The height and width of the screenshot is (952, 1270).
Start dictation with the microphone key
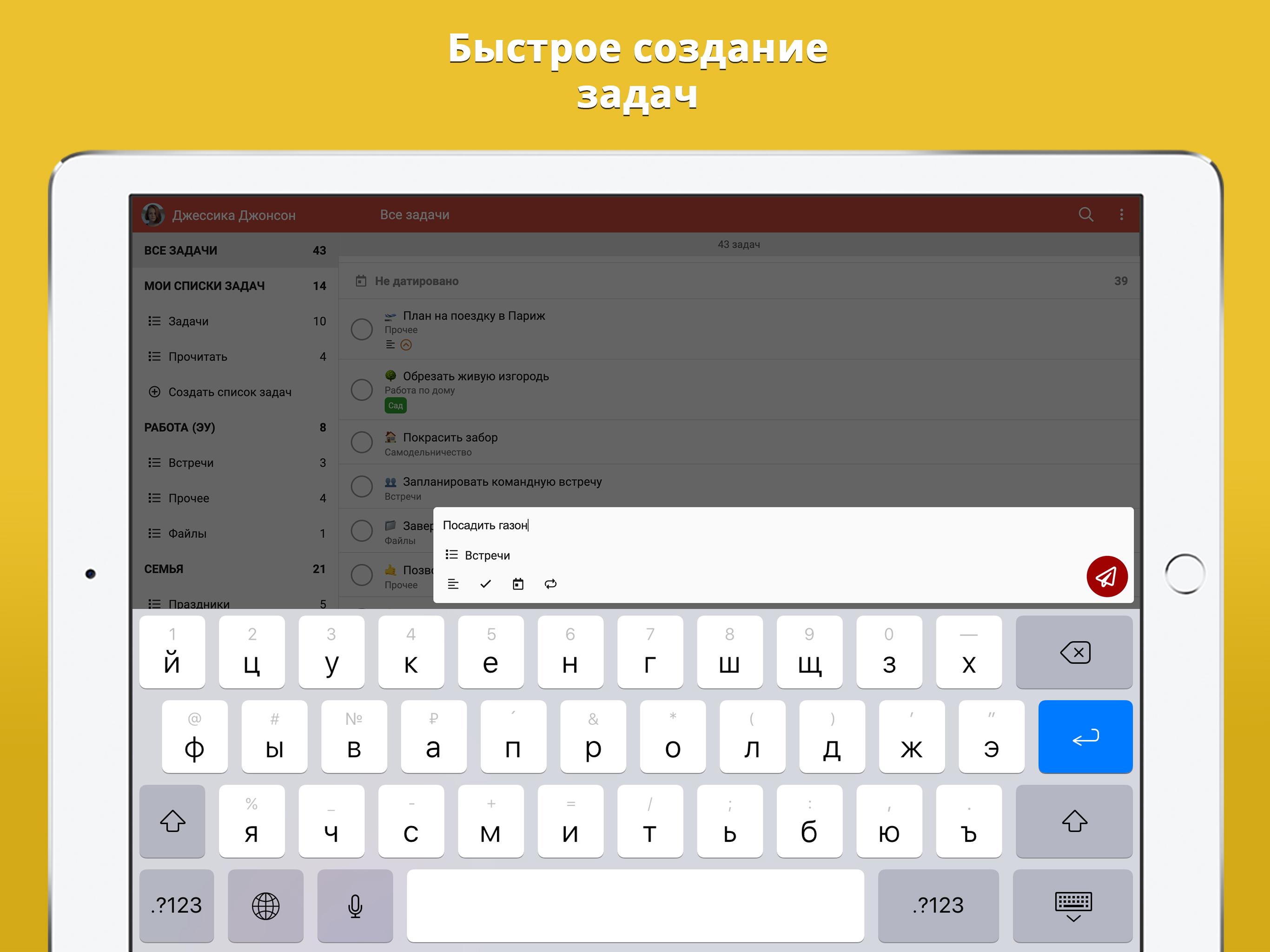[355, 906]
